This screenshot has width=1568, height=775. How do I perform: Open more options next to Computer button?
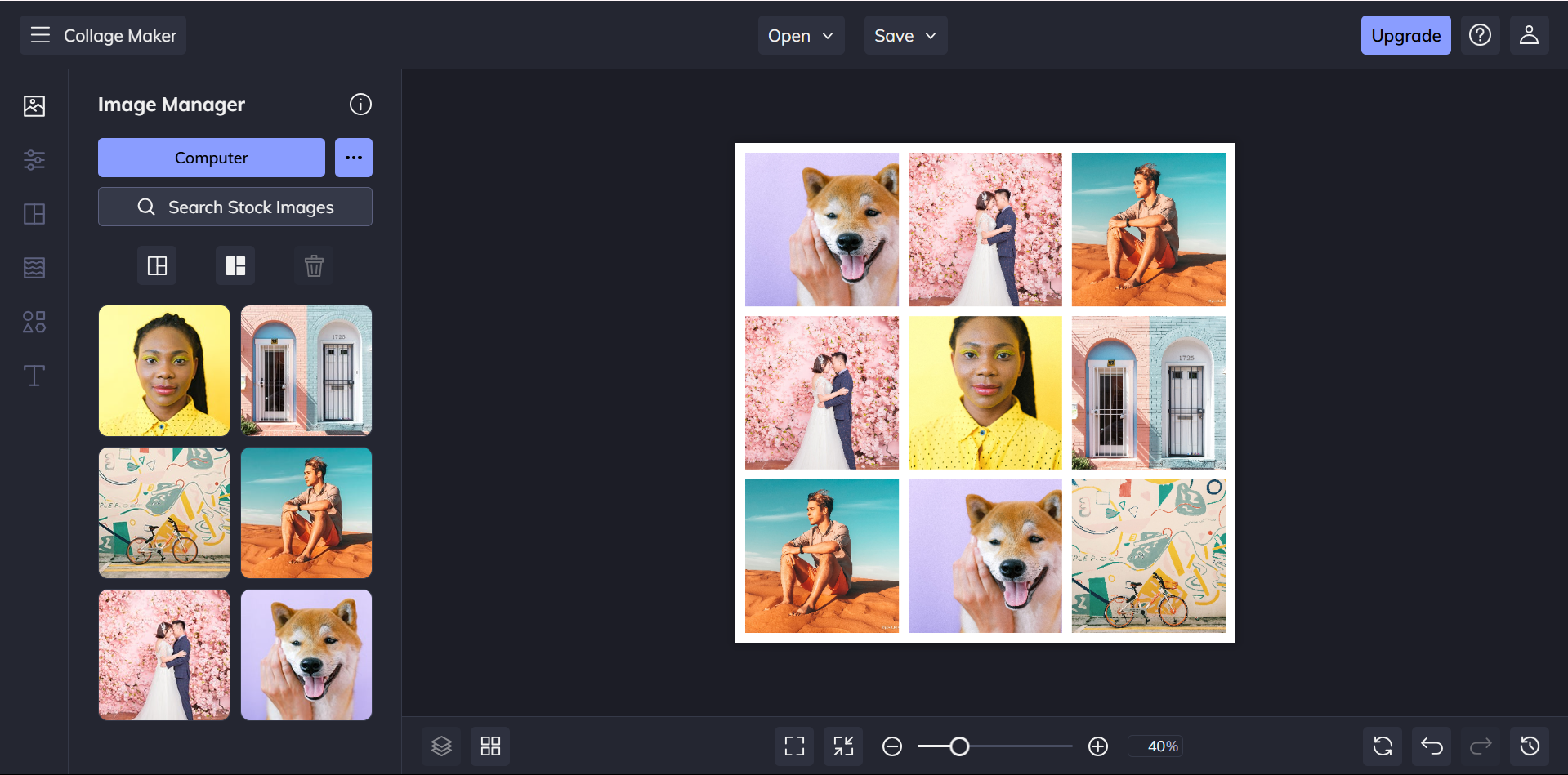(353, 157)
